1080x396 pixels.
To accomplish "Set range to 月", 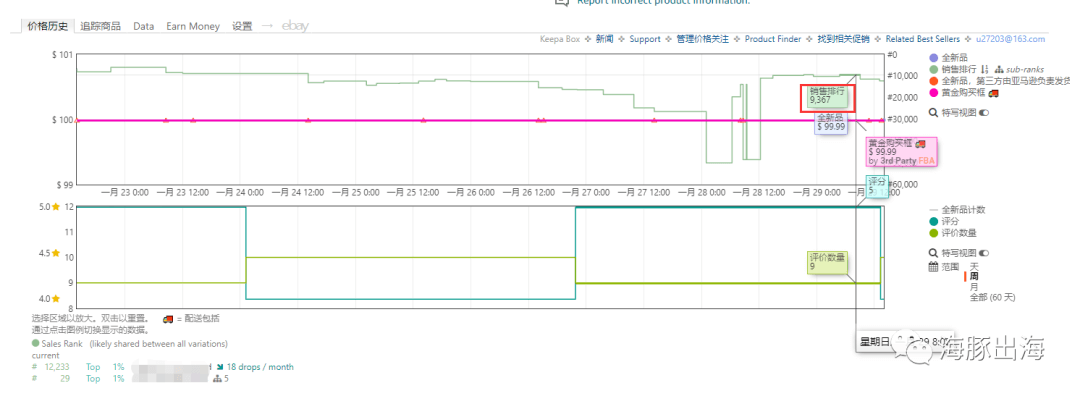I will 974,286.
